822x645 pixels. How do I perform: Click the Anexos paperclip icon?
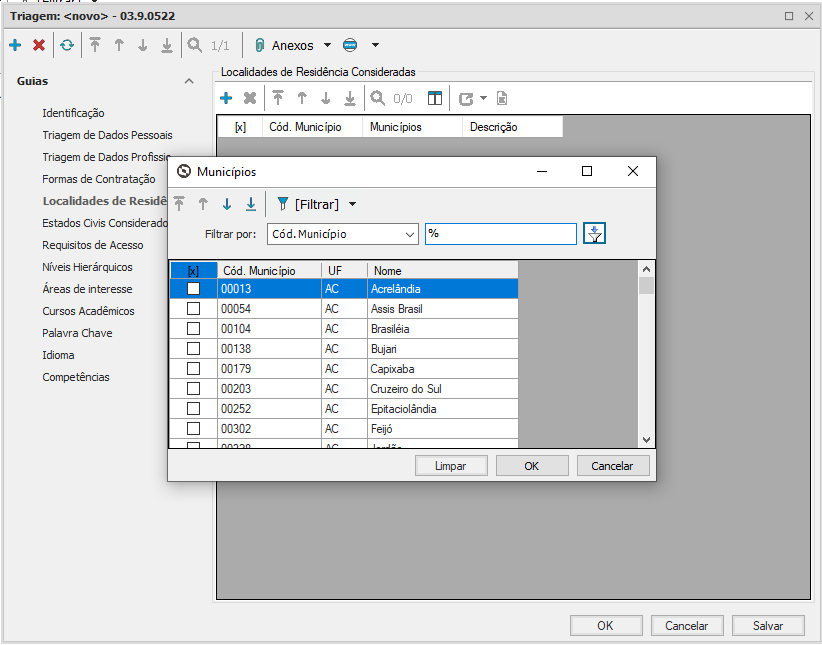pyautogui.click(x=259, y=45)
